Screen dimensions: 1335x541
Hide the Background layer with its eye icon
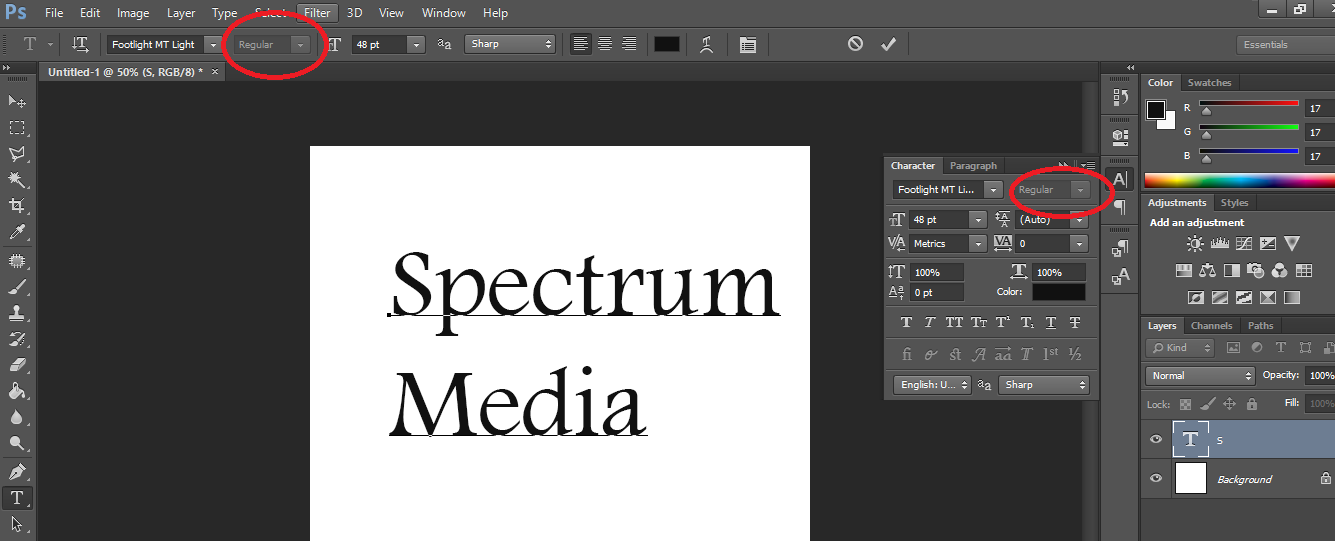point(1156,479)
